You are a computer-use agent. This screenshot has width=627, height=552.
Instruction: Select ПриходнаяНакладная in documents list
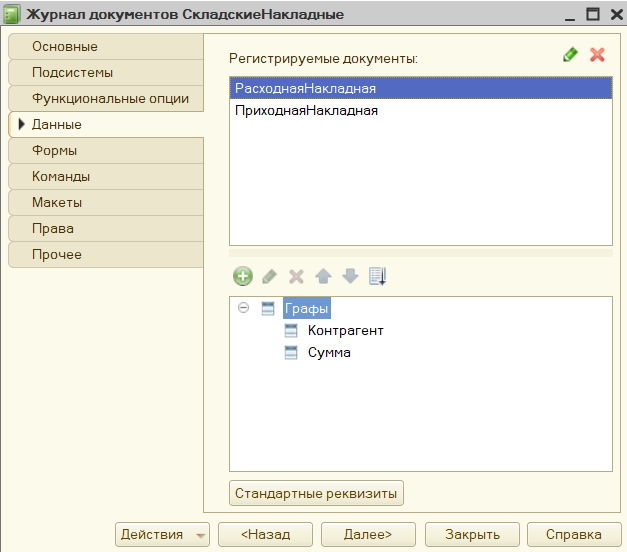tap(421, 110)
